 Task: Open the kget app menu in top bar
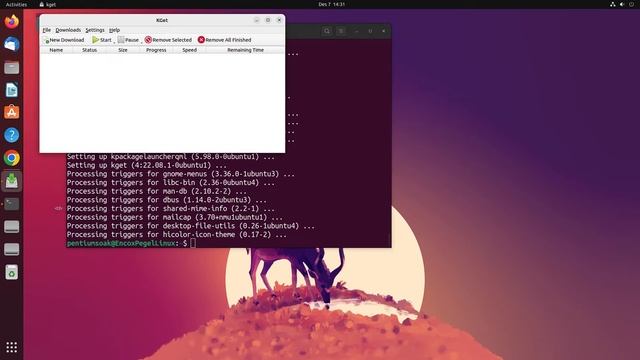[48, 4]
